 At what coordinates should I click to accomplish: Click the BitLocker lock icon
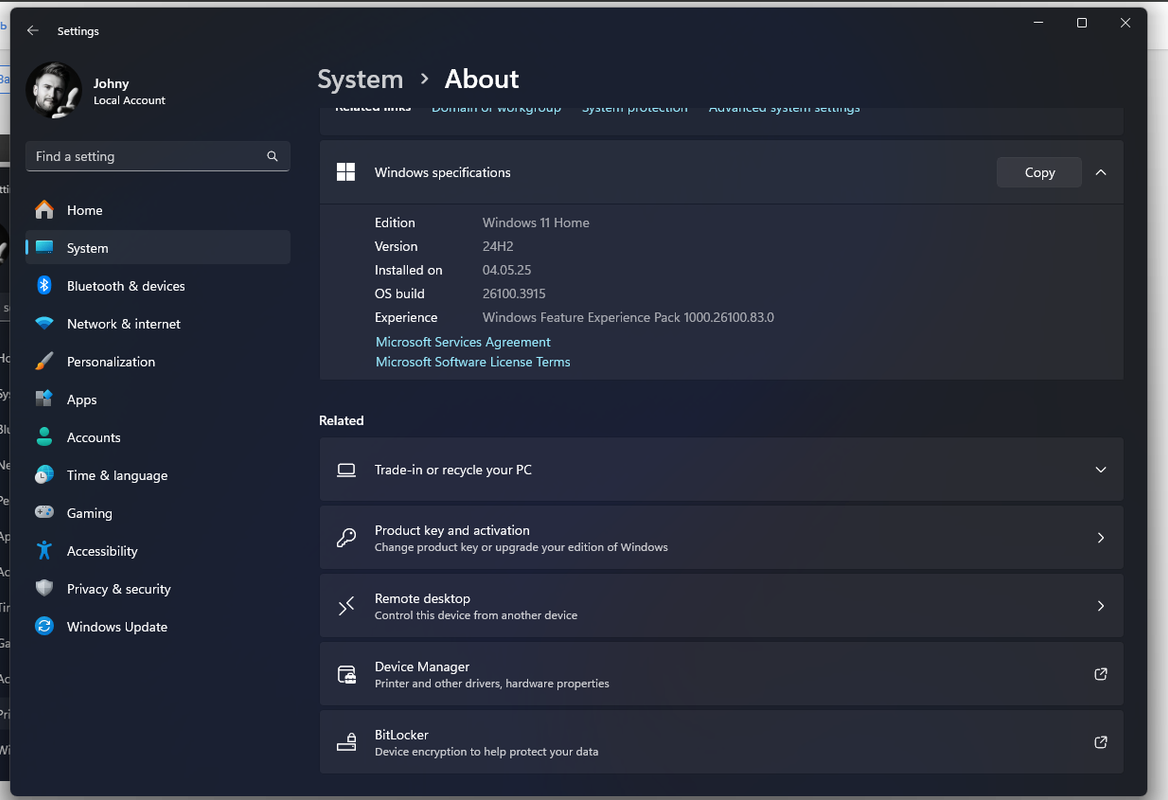point(346,742)
